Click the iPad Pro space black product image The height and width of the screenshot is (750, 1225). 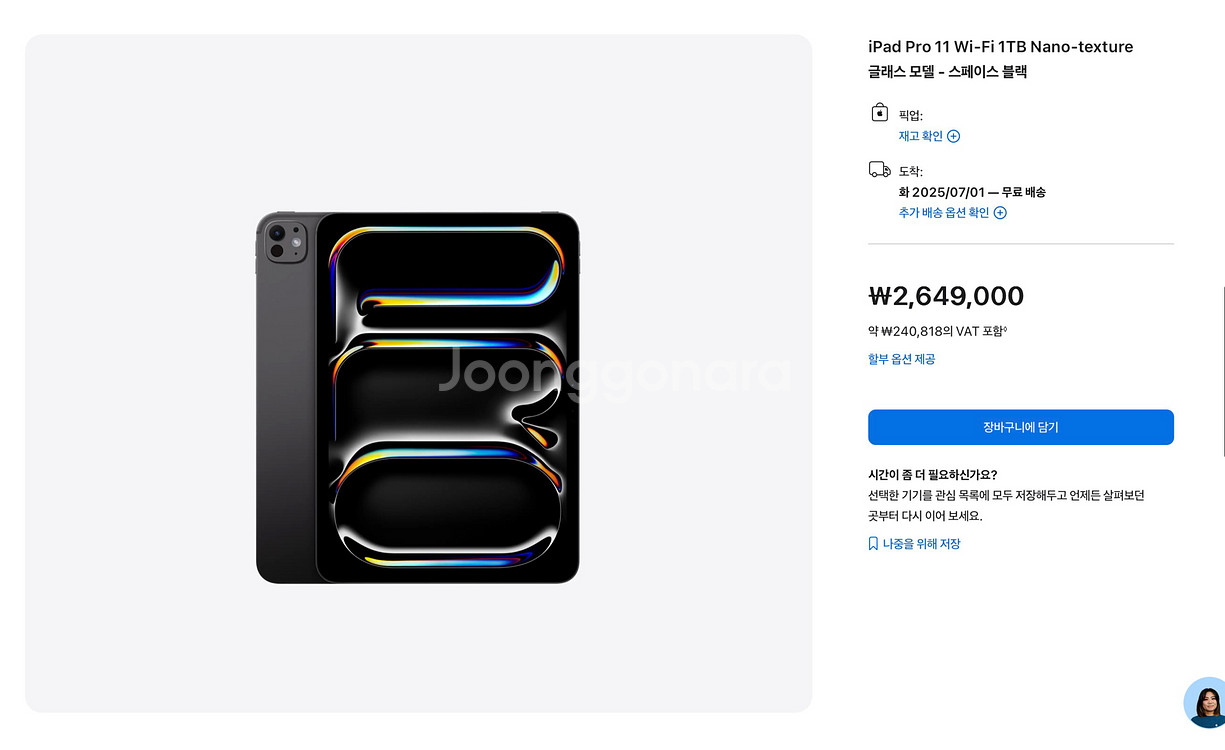(418, 397)
